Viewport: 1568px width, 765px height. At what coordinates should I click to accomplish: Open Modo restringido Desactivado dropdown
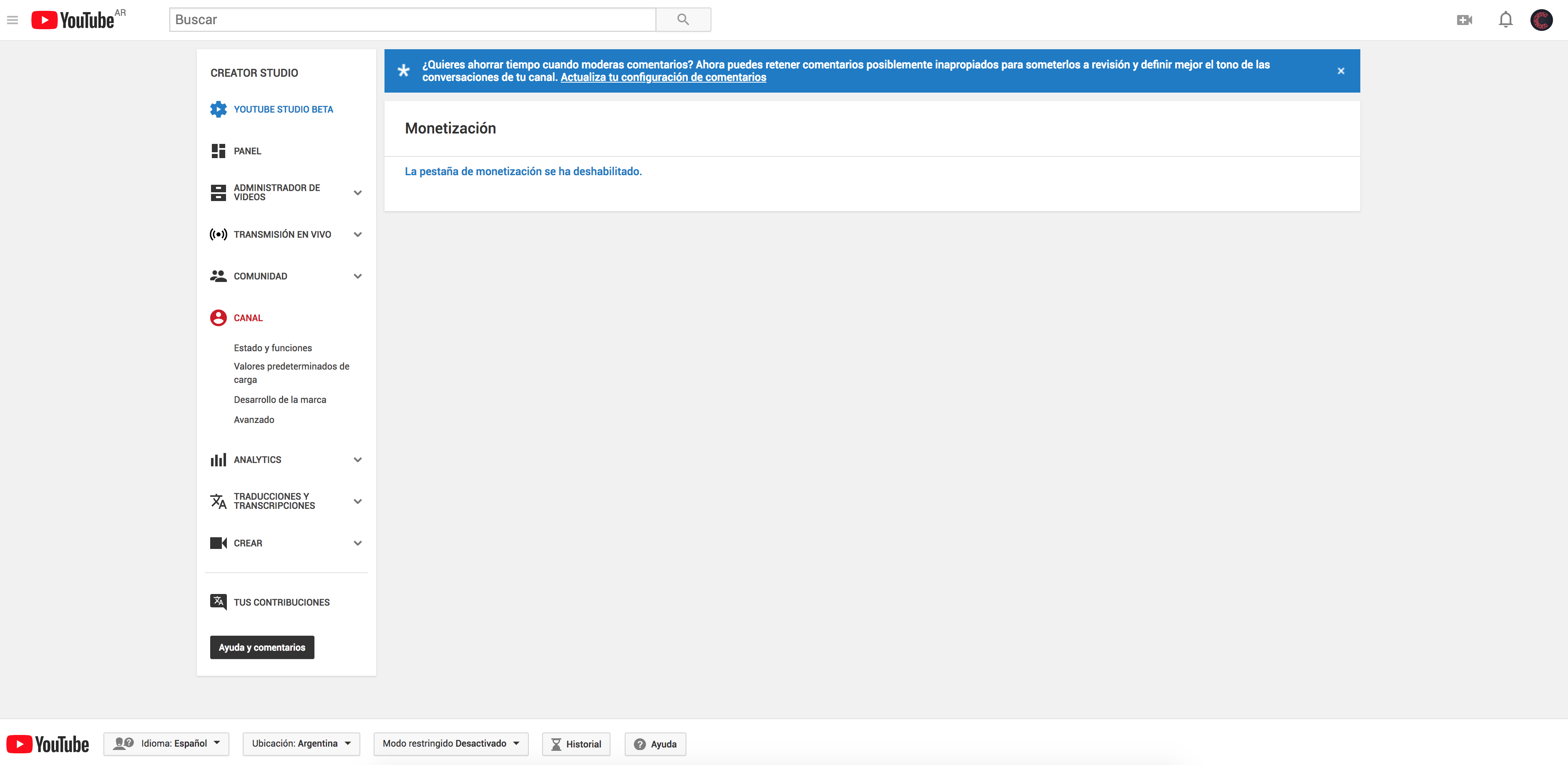coord(450,744)
